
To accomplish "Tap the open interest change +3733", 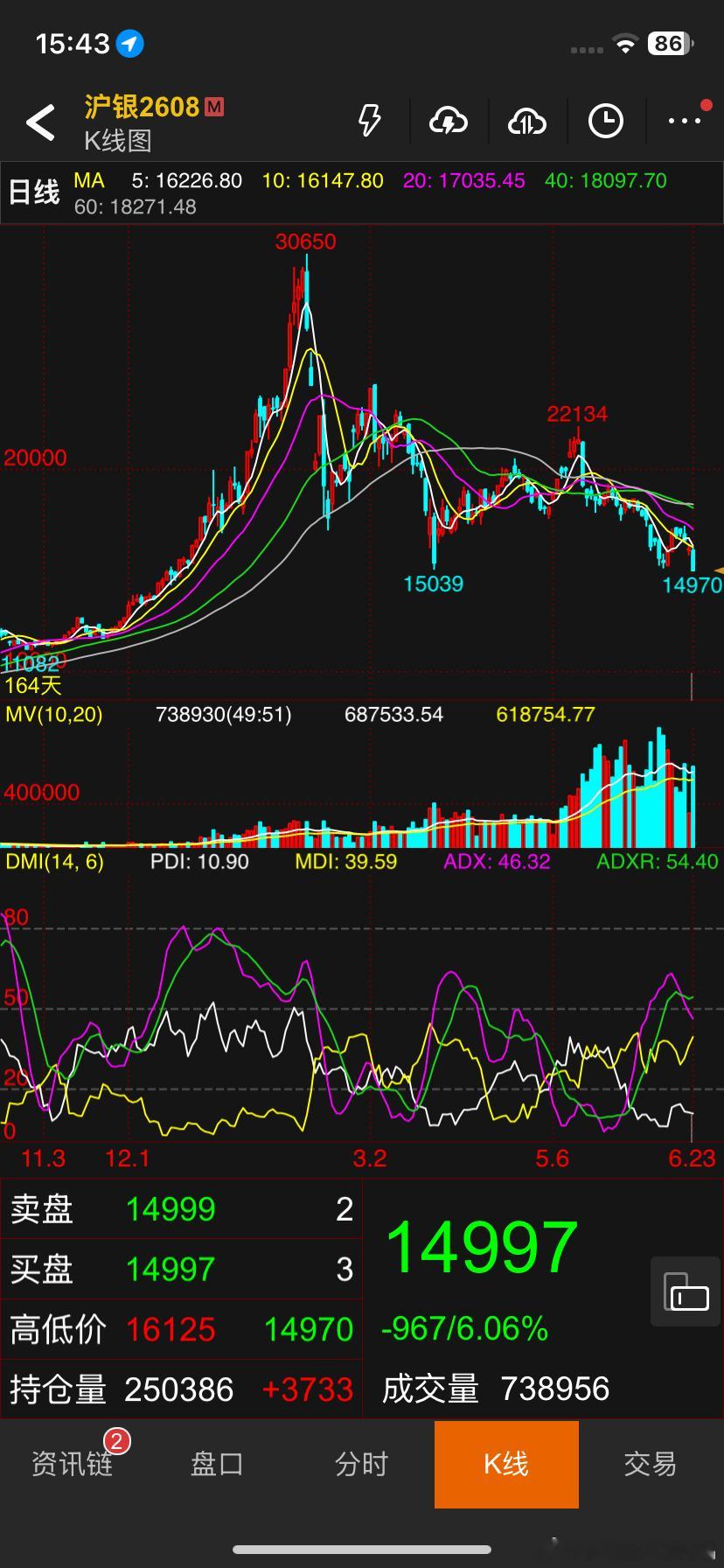I will click(x=307, y=1389).
